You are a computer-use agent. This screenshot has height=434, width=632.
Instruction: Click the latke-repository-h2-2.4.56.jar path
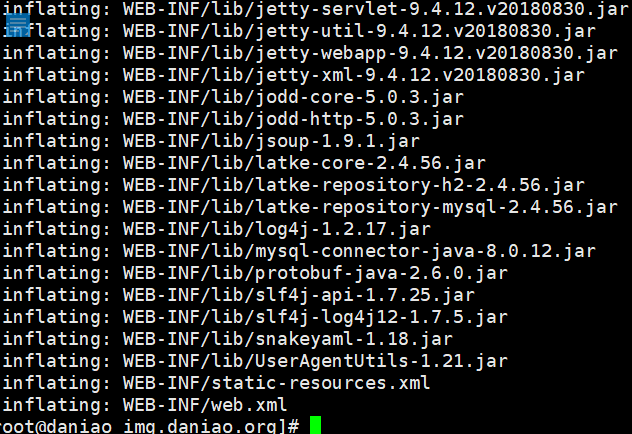tap(353, 185)
